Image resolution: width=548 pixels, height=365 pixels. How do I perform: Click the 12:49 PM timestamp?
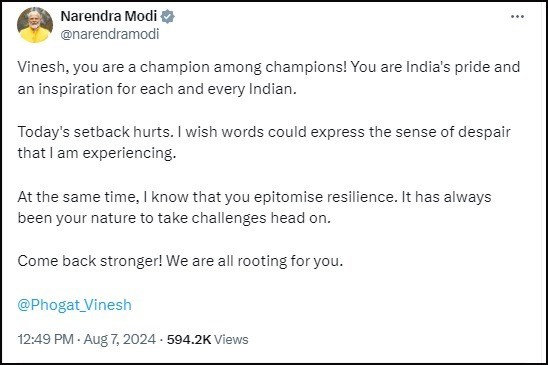tap(45, 339)
